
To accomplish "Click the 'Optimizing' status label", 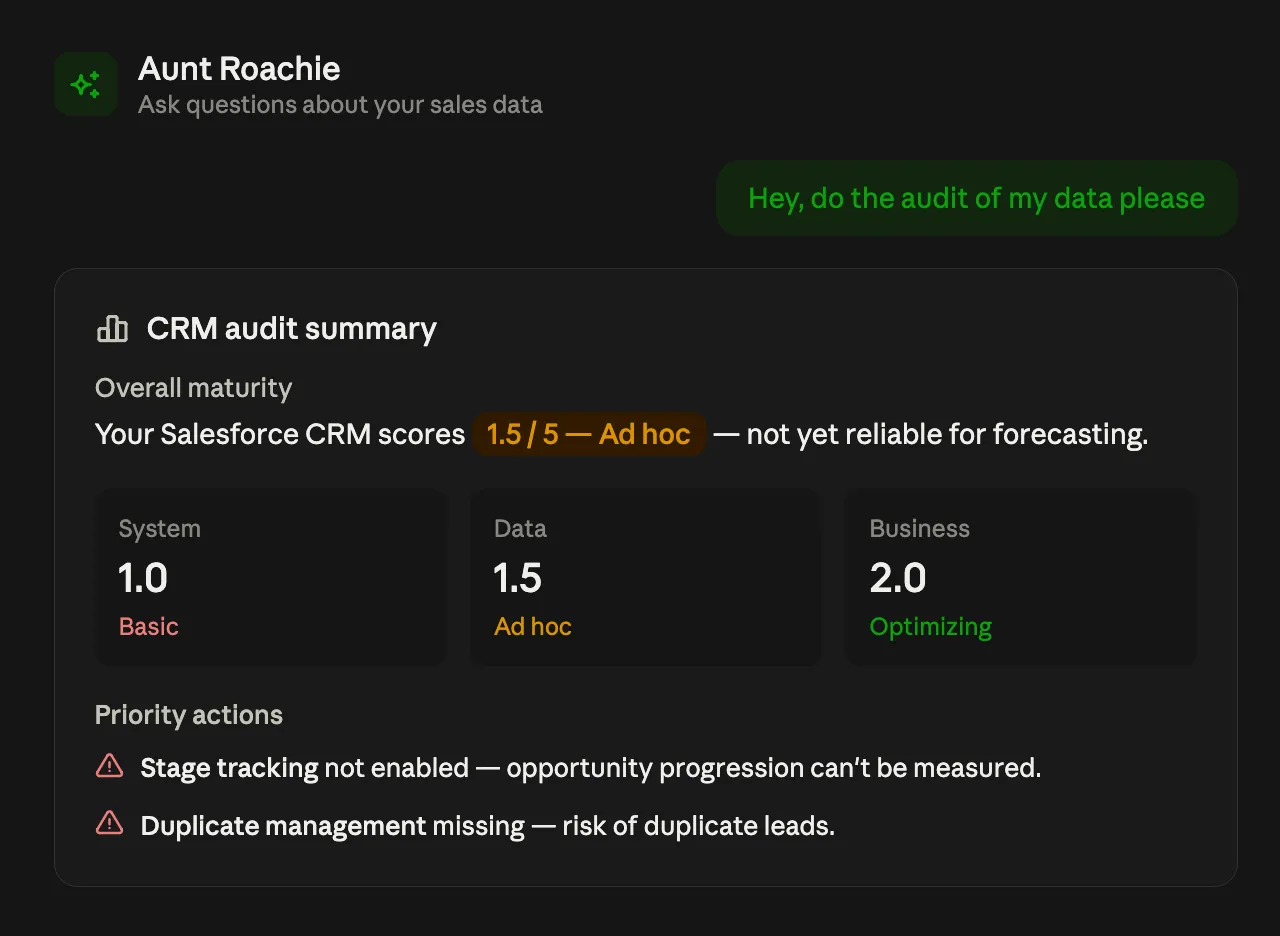I will [931, 627].
